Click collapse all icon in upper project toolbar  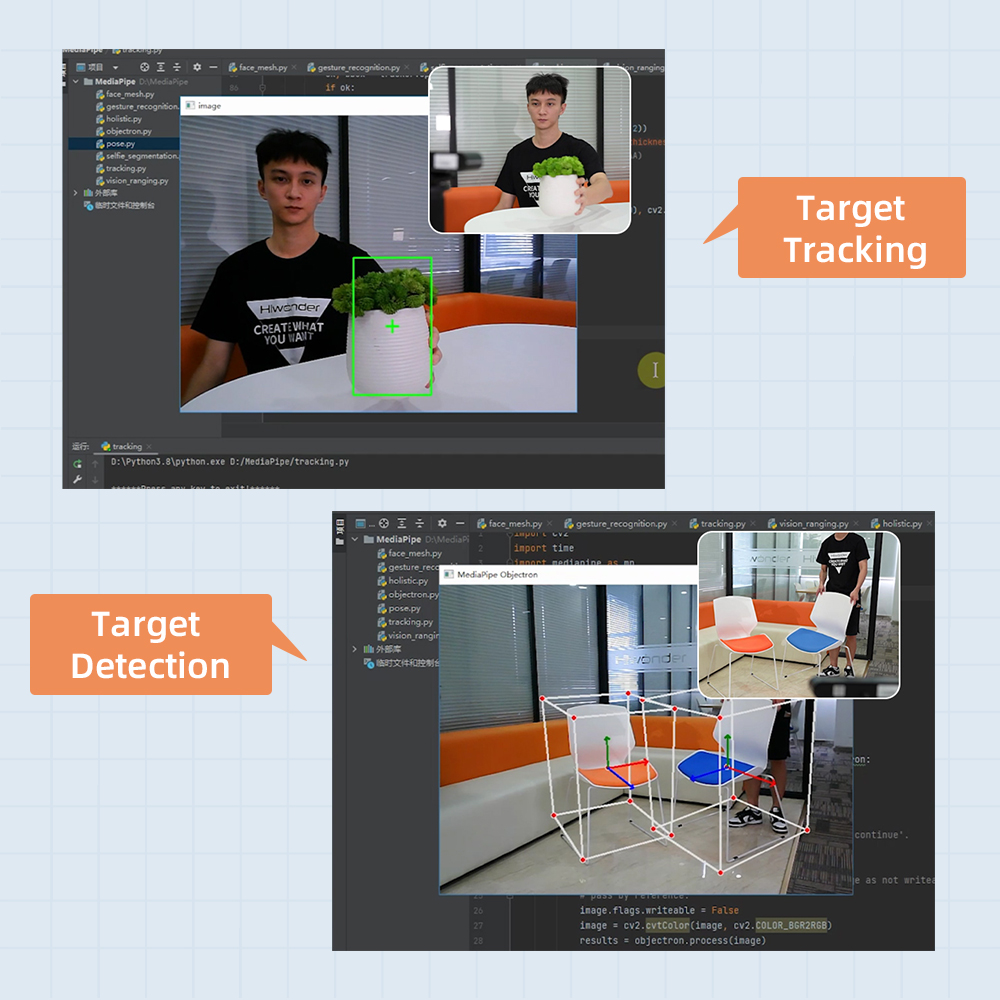point(177,67)
